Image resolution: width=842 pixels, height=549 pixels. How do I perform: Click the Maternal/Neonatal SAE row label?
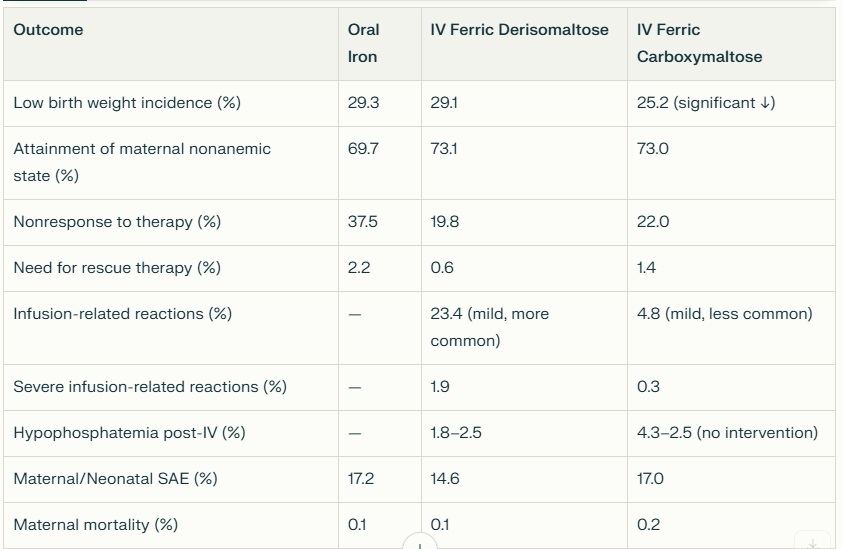tap(115, 479)
